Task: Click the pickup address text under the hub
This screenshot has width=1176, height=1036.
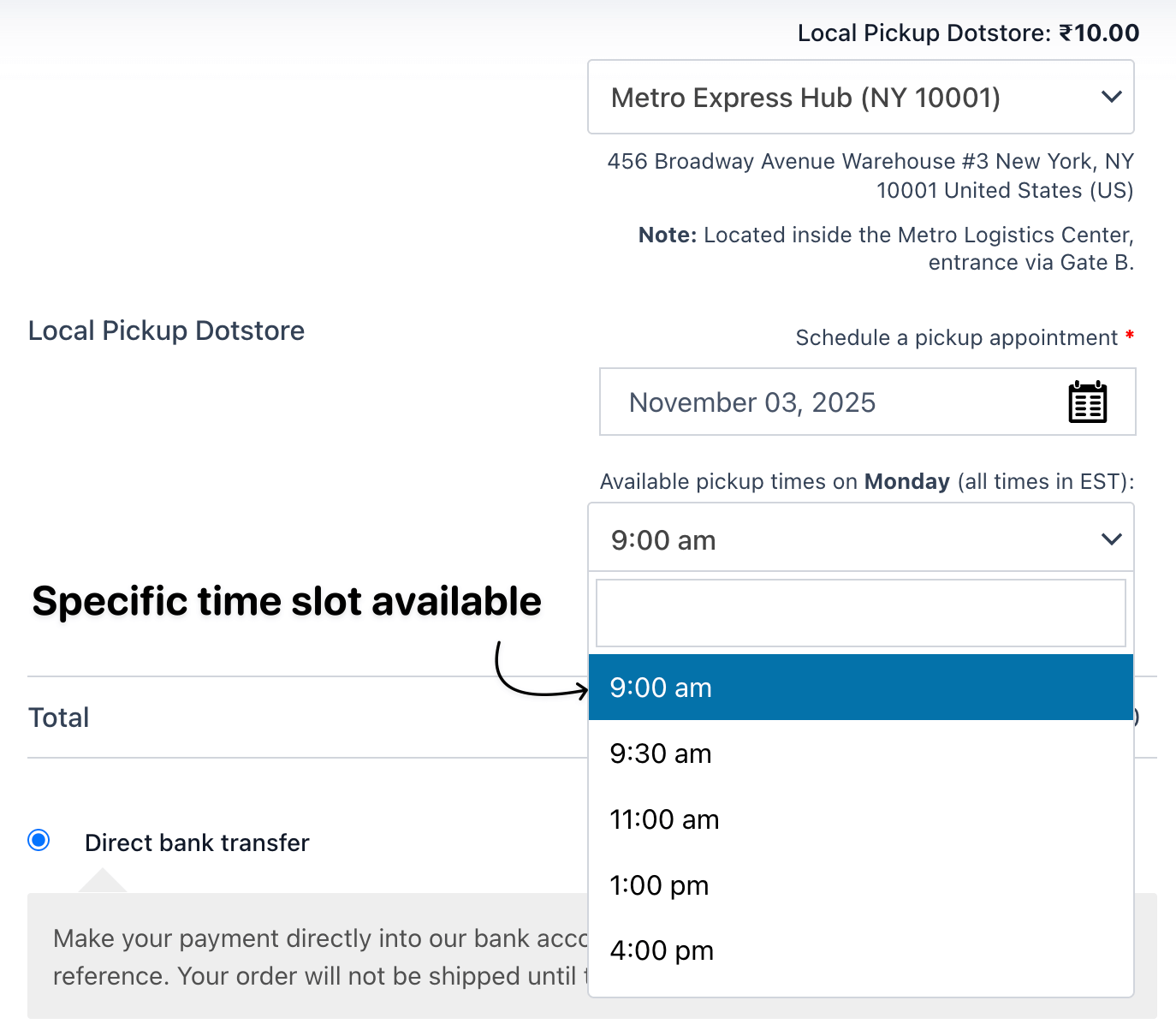Action: pos(871,176)
